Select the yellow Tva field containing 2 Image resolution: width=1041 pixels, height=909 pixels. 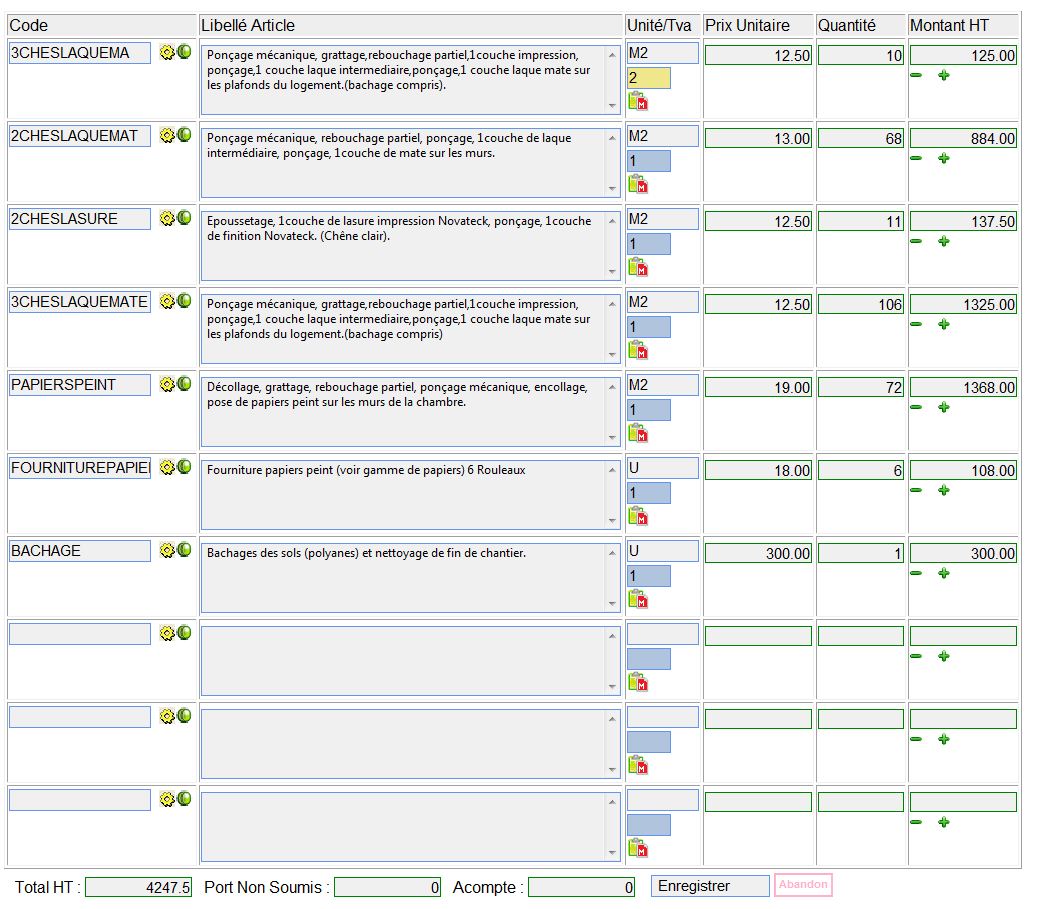pos(648,78)
